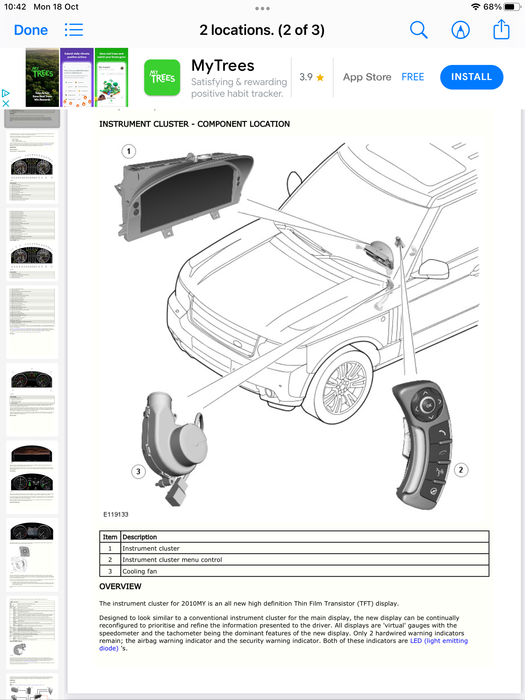Tap the MyTrees green app icon
Screen dimensions: 525x700
coord(162,78)
